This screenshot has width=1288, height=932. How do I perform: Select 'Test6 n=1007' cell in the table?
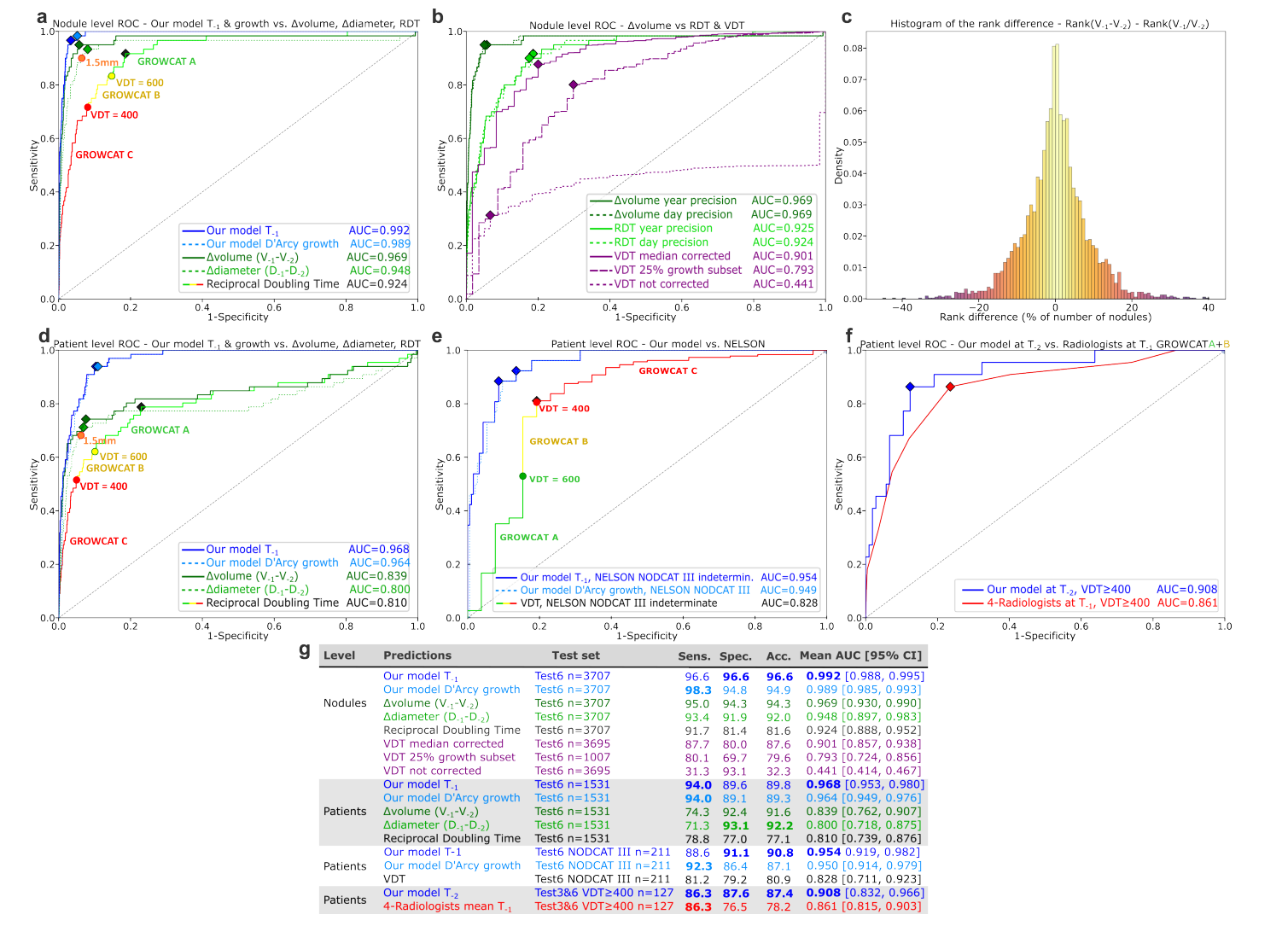[x=572, y=757]
